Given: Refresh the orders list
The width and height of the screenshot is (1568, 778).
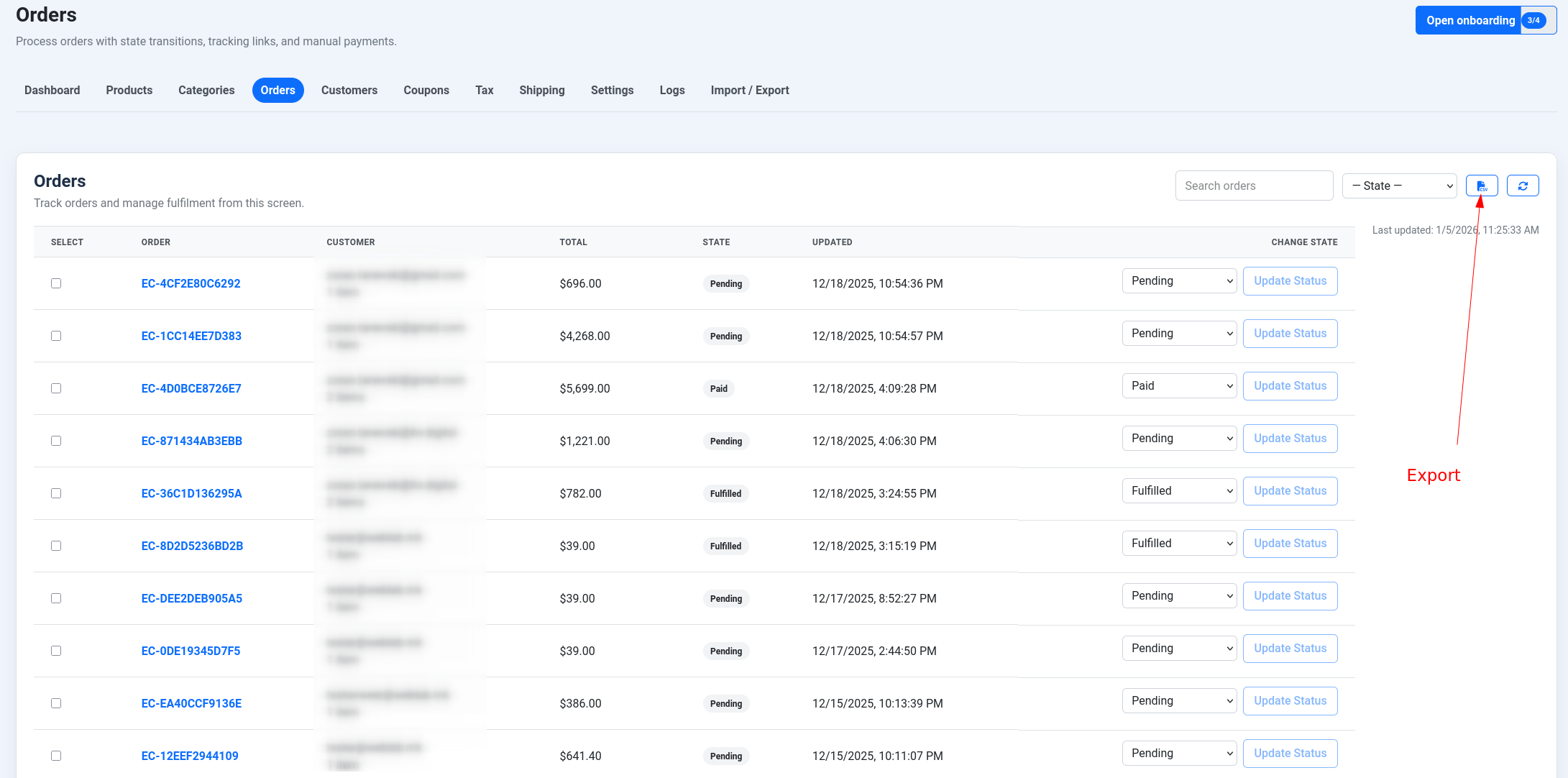Looking at the screenshot, I should coord(1523,186).
